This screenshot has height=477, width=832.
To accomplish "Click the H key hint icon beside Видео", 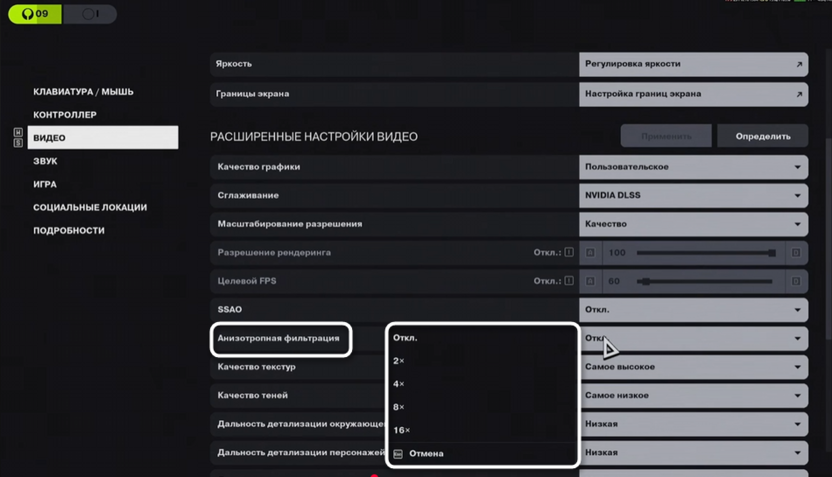I will pyautogui.click(x=18, y=132).
